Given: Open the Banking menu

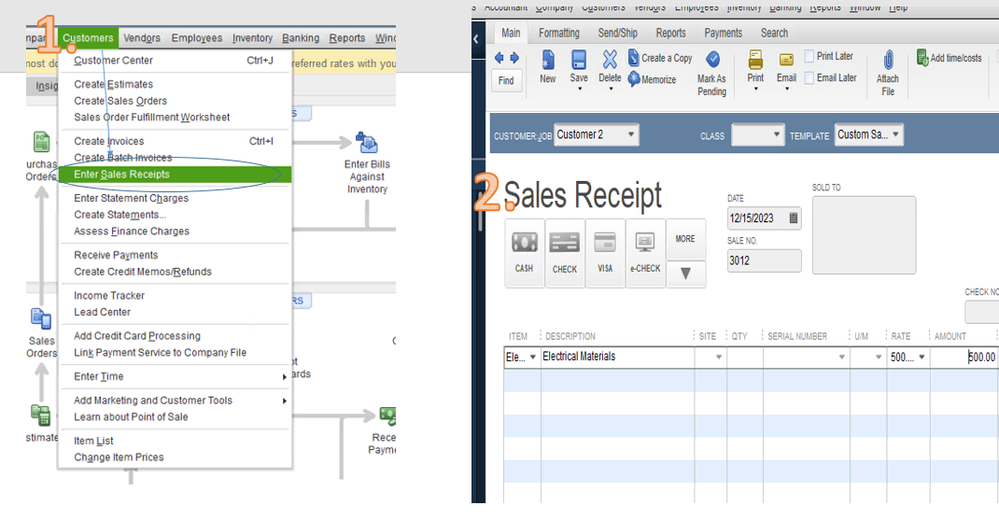Looking at the screenshot, I should coord(301,38).
